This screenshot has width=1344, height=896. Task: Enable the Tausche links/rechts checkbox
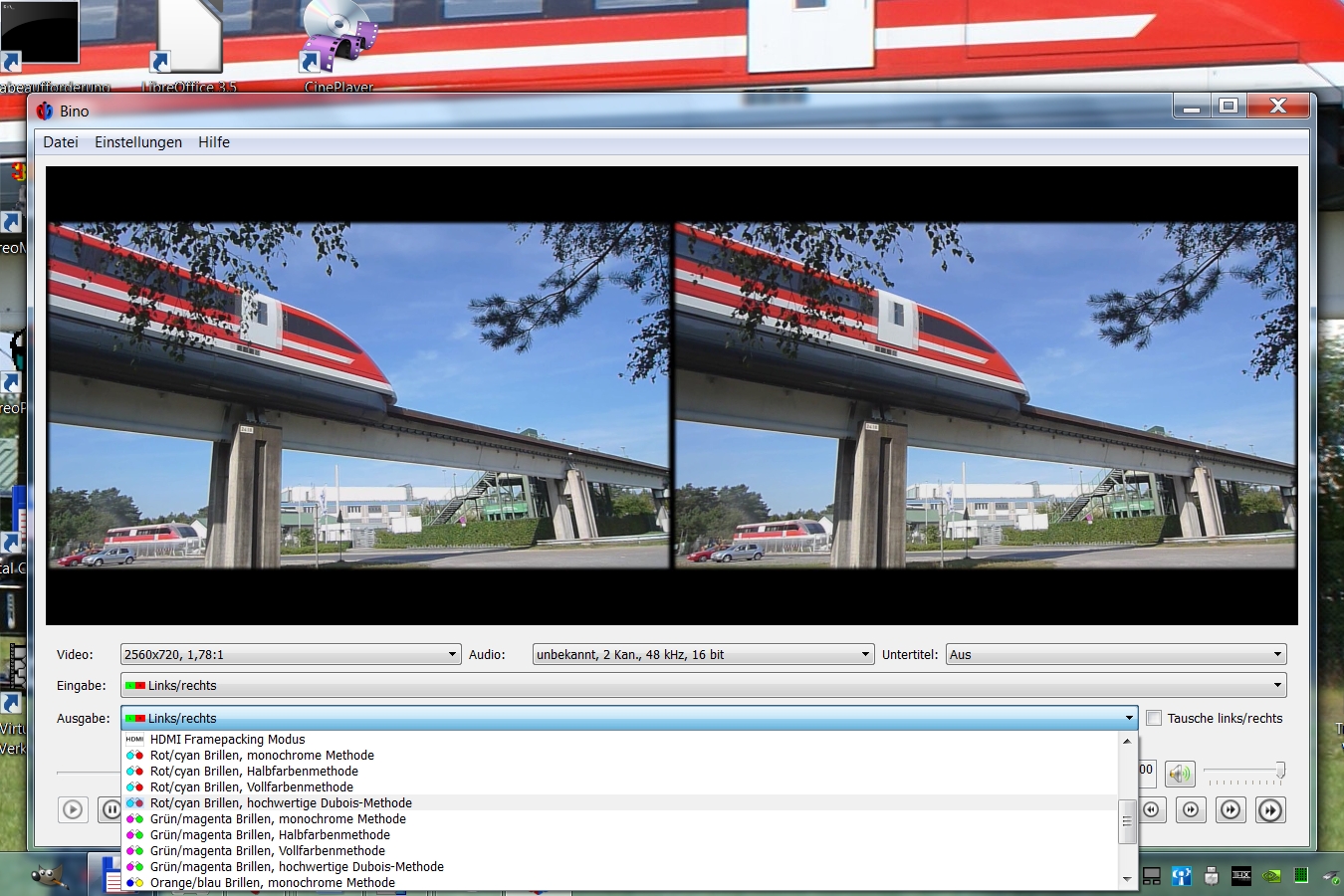1154,718
